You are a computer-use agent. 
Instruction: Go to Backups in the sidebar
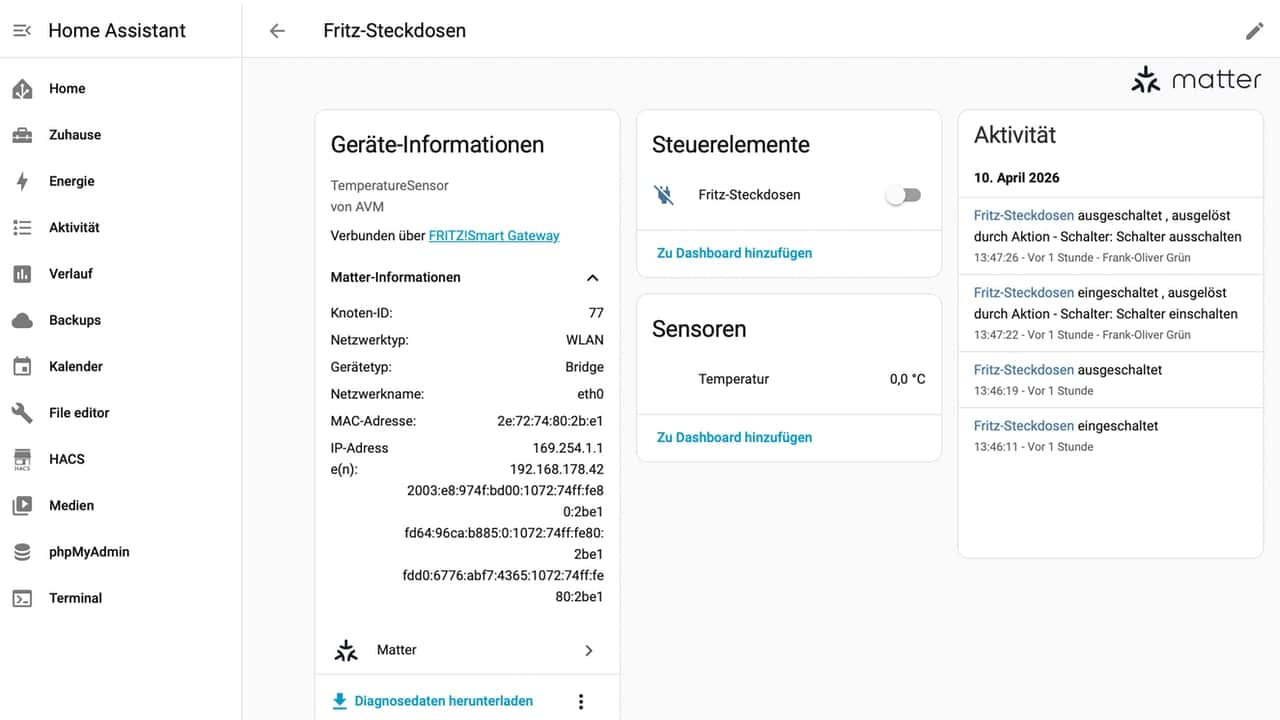tap(74, 320)
